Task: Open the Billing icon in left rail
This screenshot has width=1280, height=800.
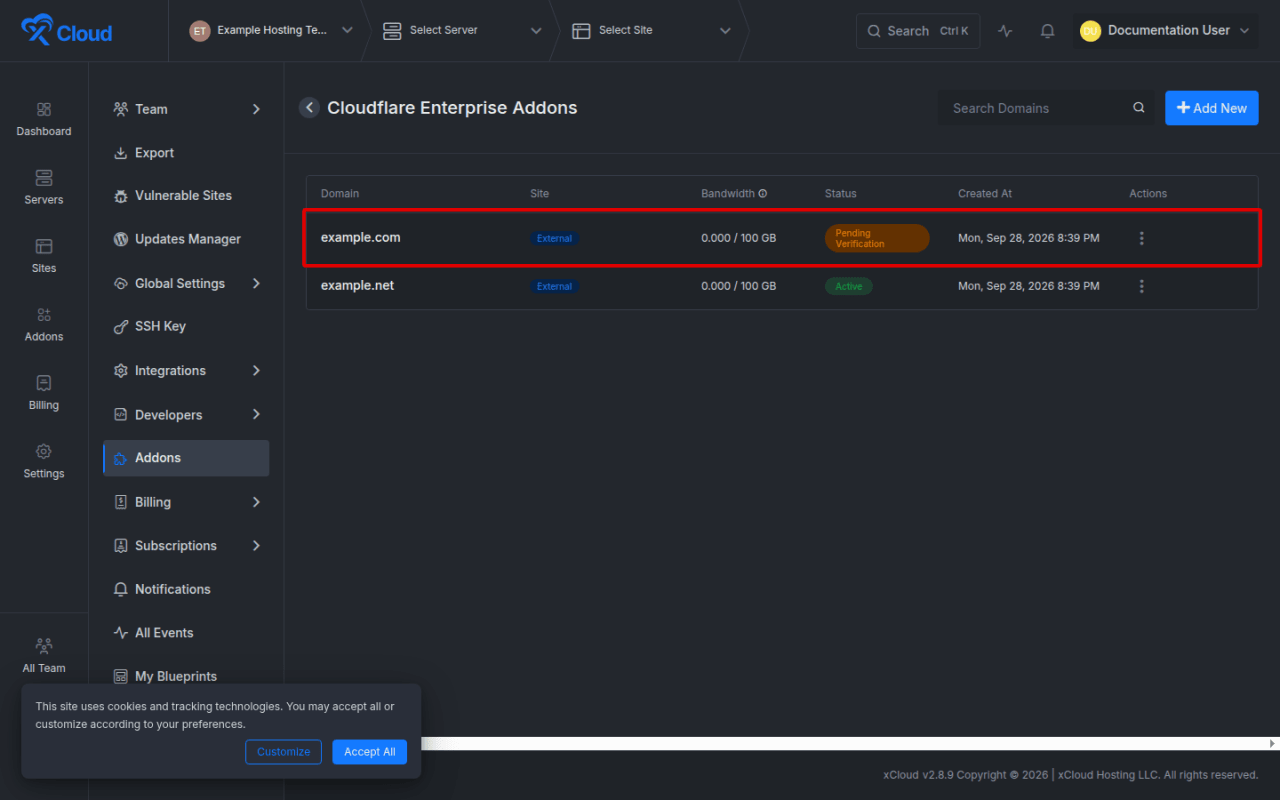Action: (x=44, y=383)
